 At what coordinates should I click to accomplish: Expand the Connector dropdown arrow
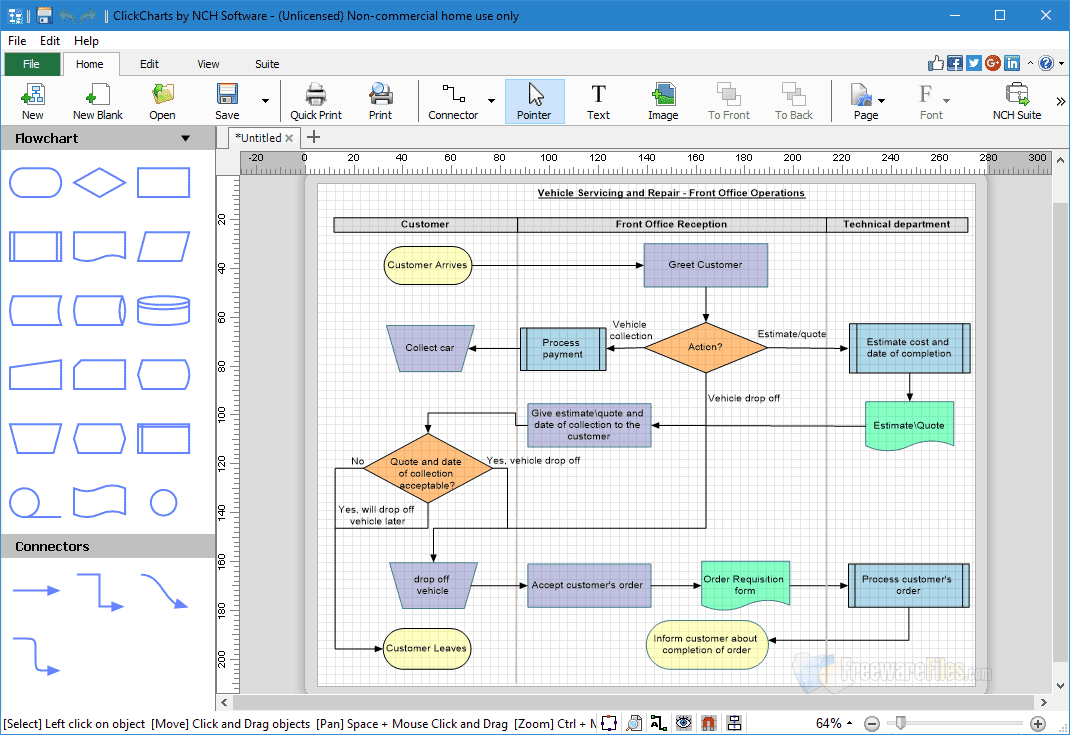tap(492, 101)
